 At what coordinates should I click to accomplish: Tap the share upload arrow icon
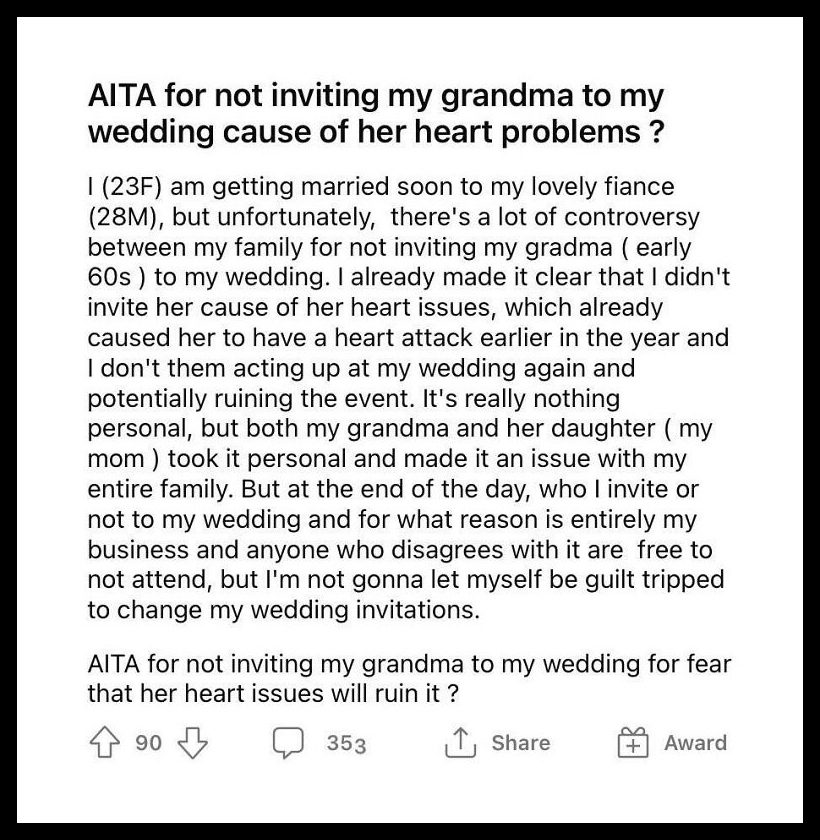coord(460,742)
